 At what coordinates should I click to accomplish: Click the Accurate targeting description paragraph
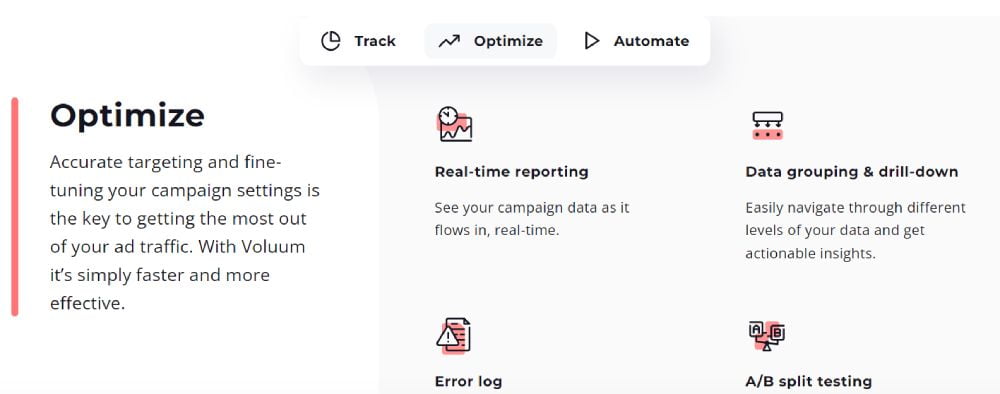point(185,233)
